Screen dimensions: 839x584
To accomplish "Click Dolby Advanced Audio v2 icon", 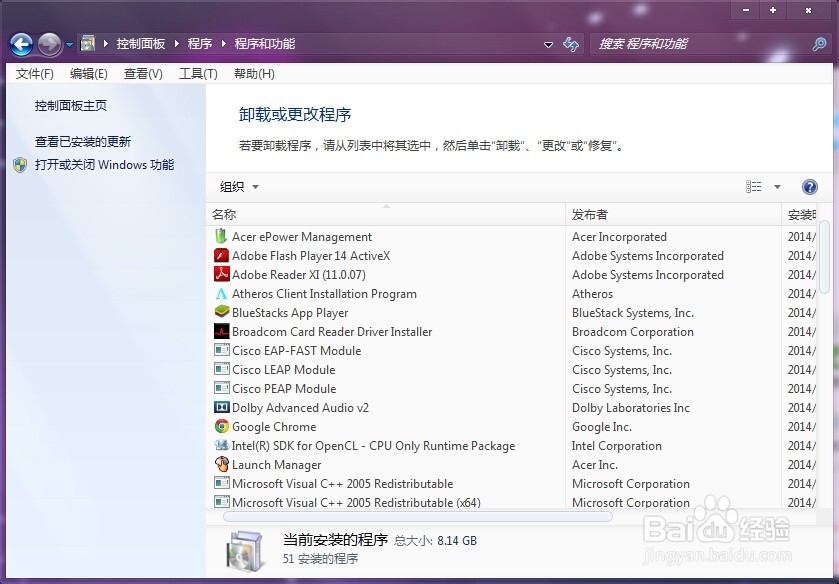I will (x=221, y=407).
